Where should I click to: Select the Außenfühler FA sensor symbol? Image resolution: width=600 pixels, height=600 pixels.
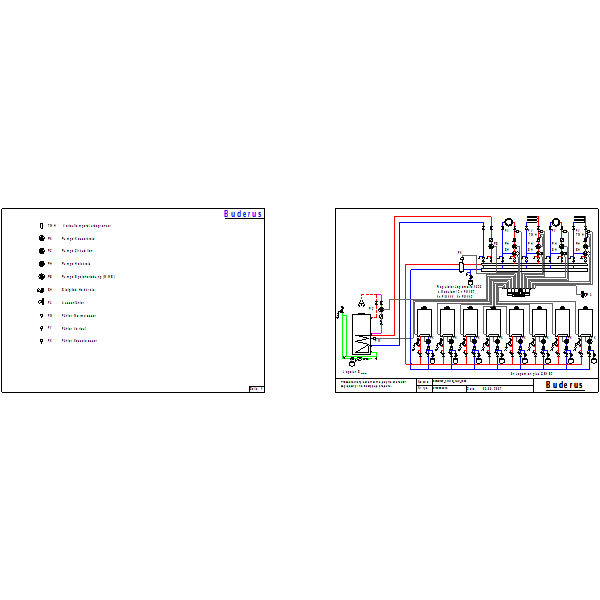(41, 302)
